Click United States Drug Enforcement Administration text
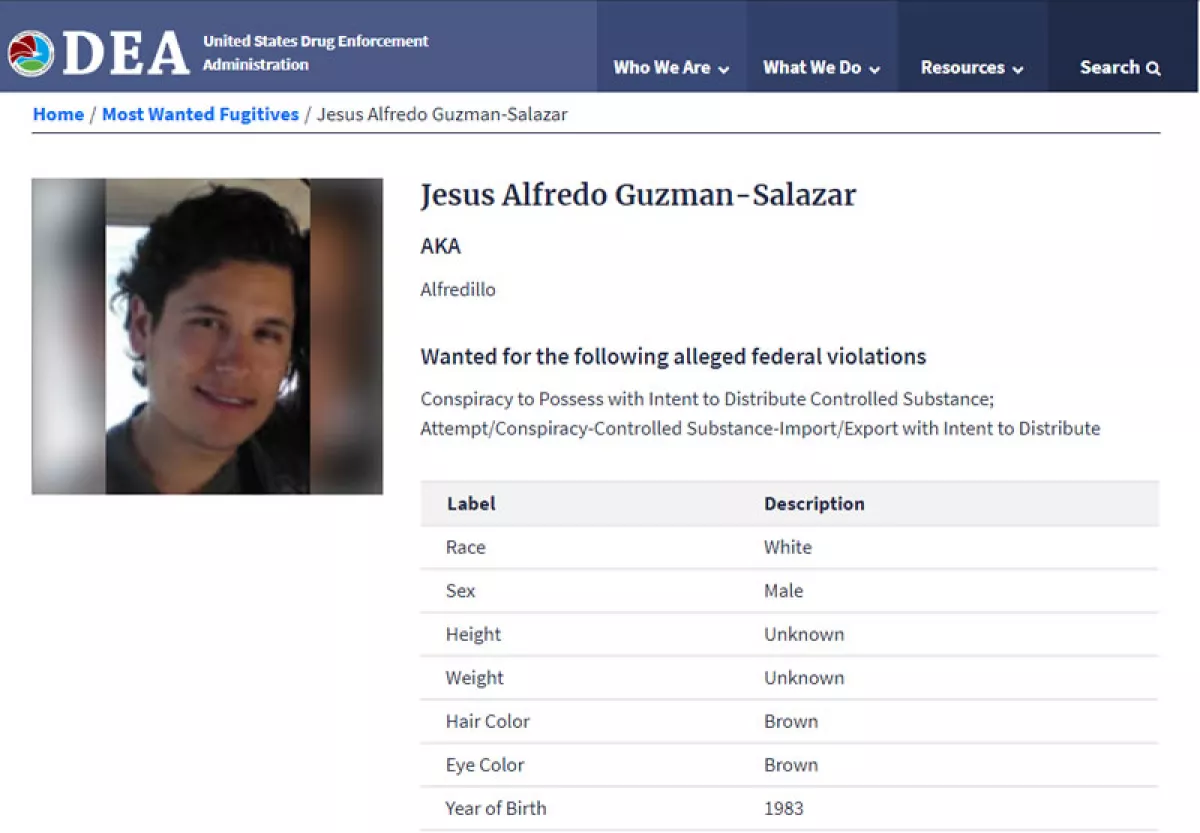 click(x=315, y=53)
